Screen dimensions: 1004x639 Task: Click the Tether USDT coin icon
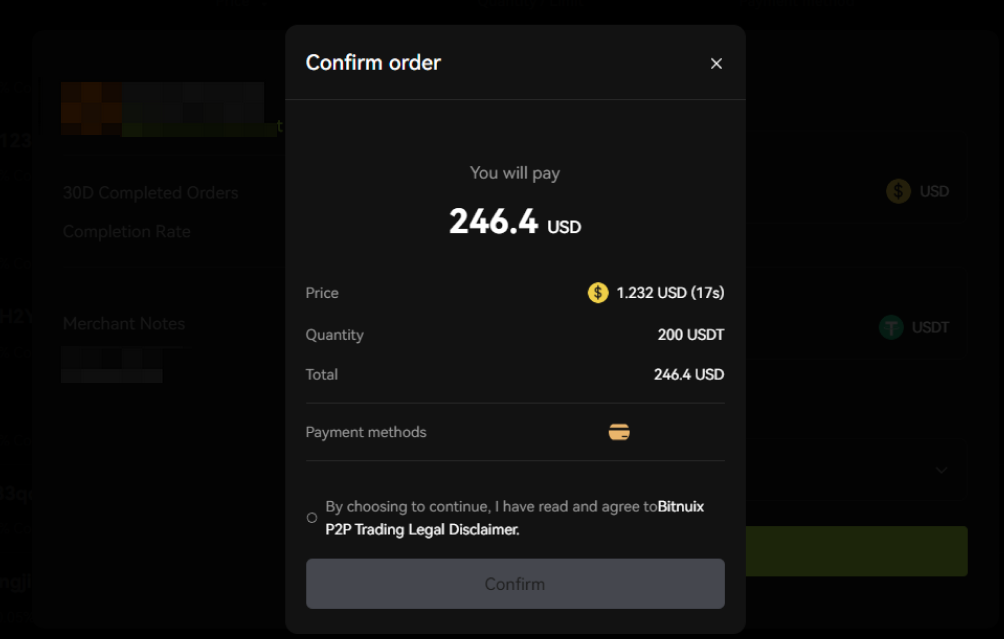point(891,327)
